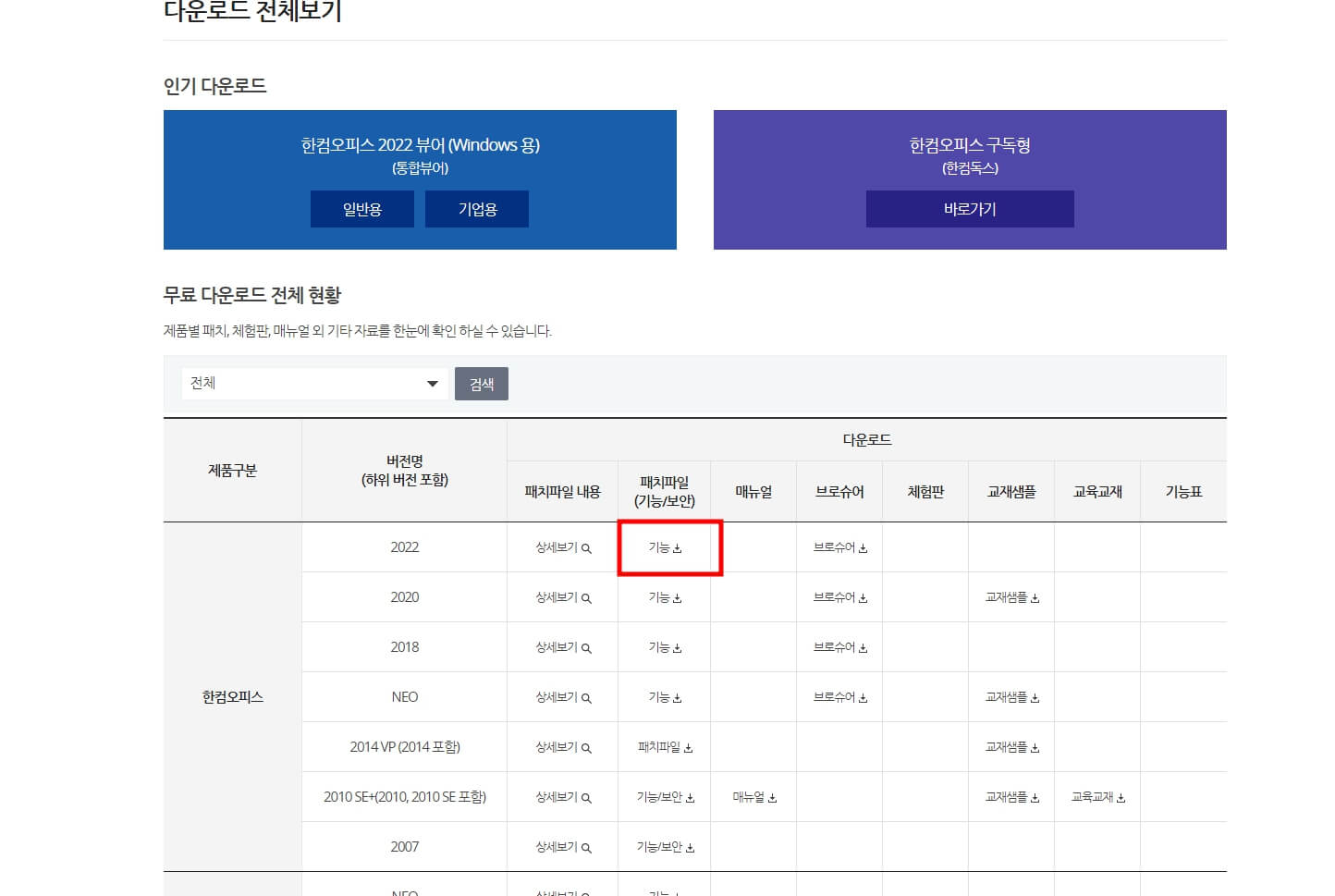This screenshot has height=896, width=1335.
Task: Click the 브로슈어 column header
Action: tap(839, 492)
